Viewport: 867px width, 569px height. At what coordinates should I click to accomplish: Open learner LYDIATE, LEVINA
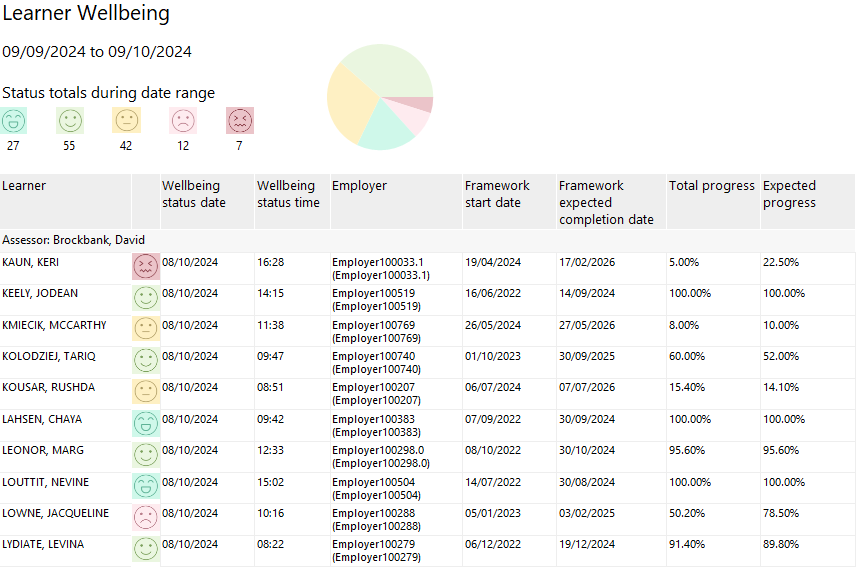(x=43, y=545)
